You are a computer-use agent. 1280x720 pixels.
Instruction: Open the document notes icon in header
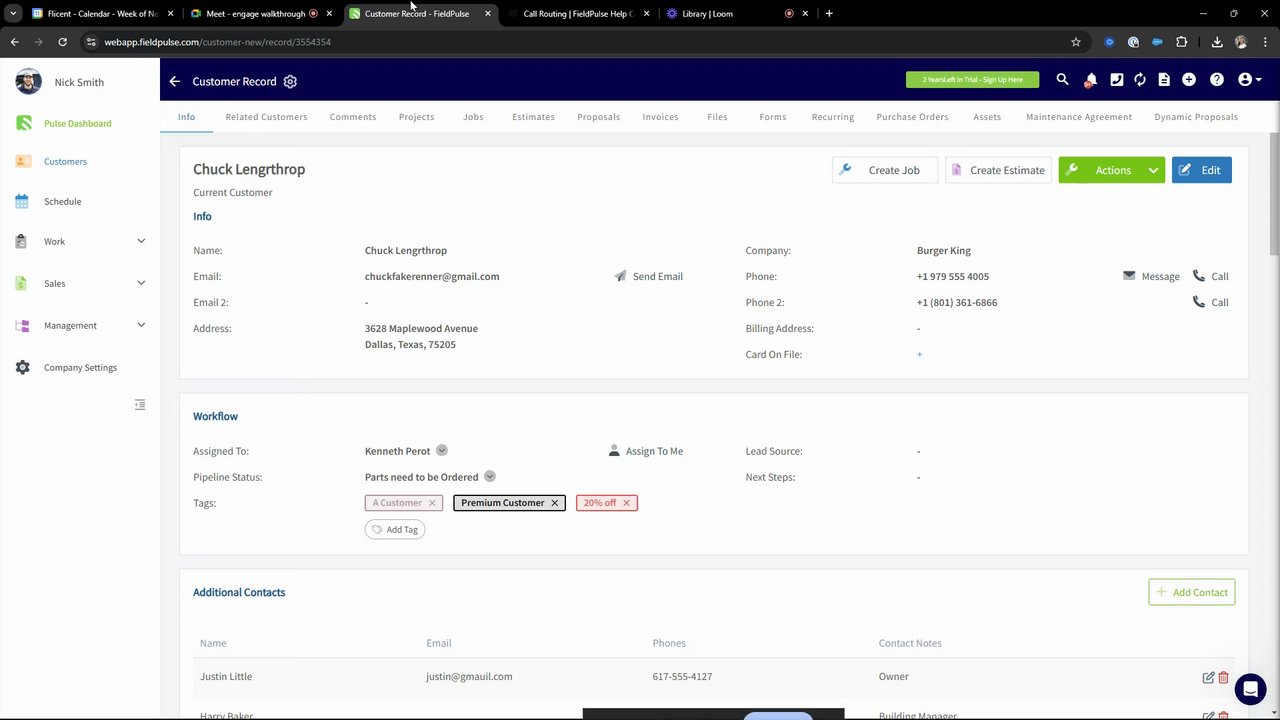(x=1164, y=80)
